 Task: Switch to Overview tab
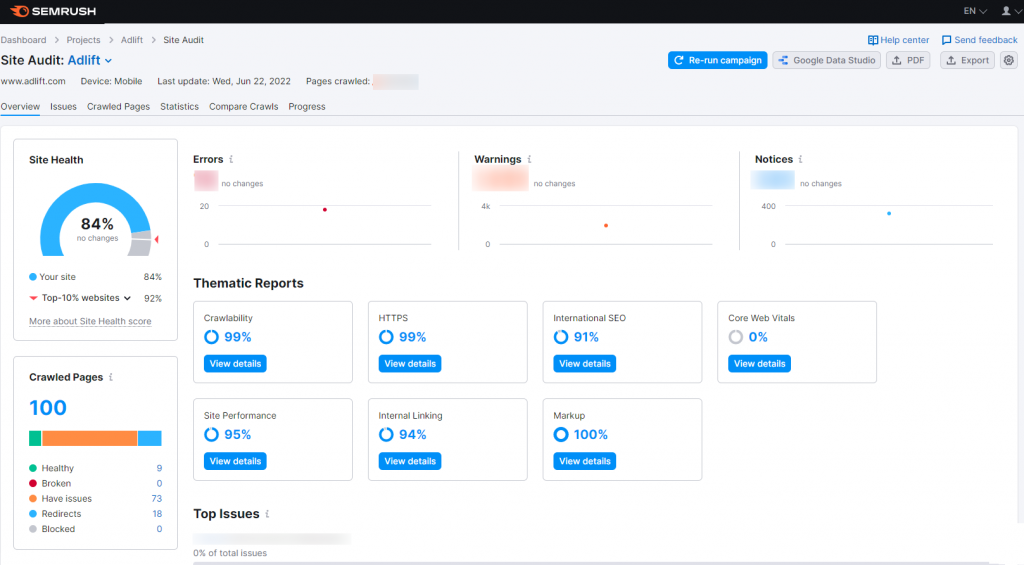tap(20, 106)
